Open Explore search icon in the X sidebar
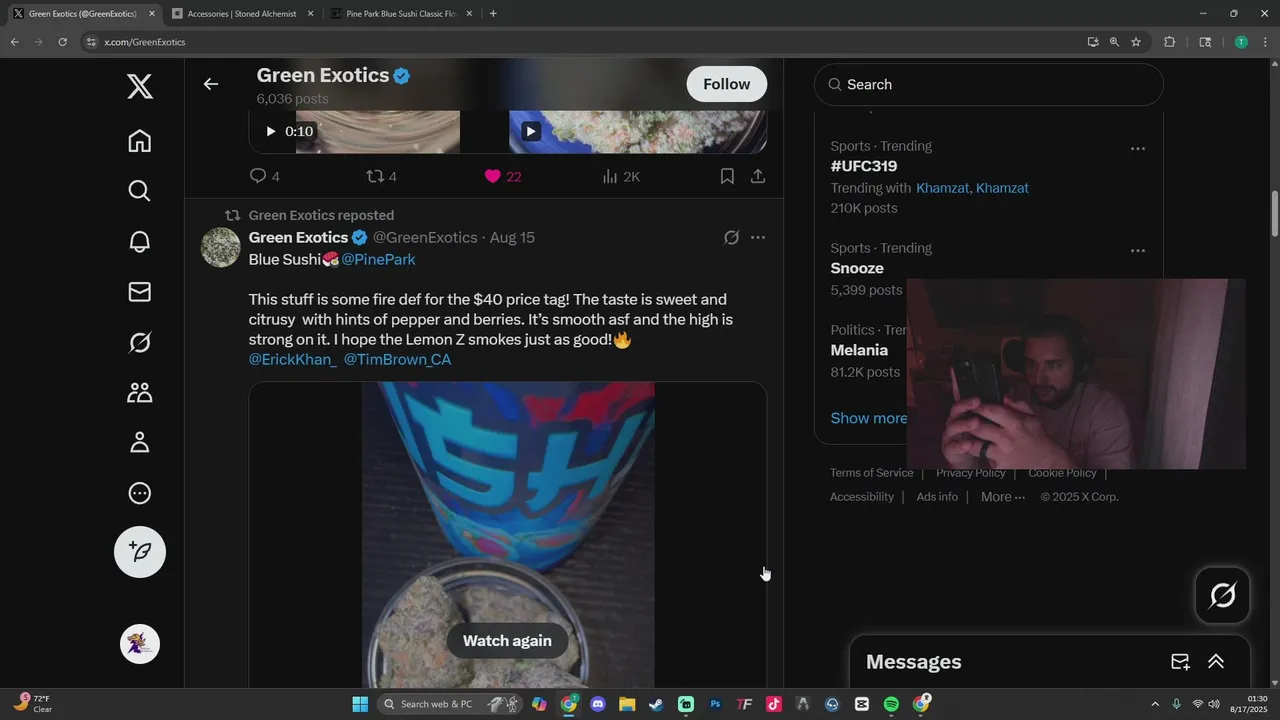 tap(140, 191)
